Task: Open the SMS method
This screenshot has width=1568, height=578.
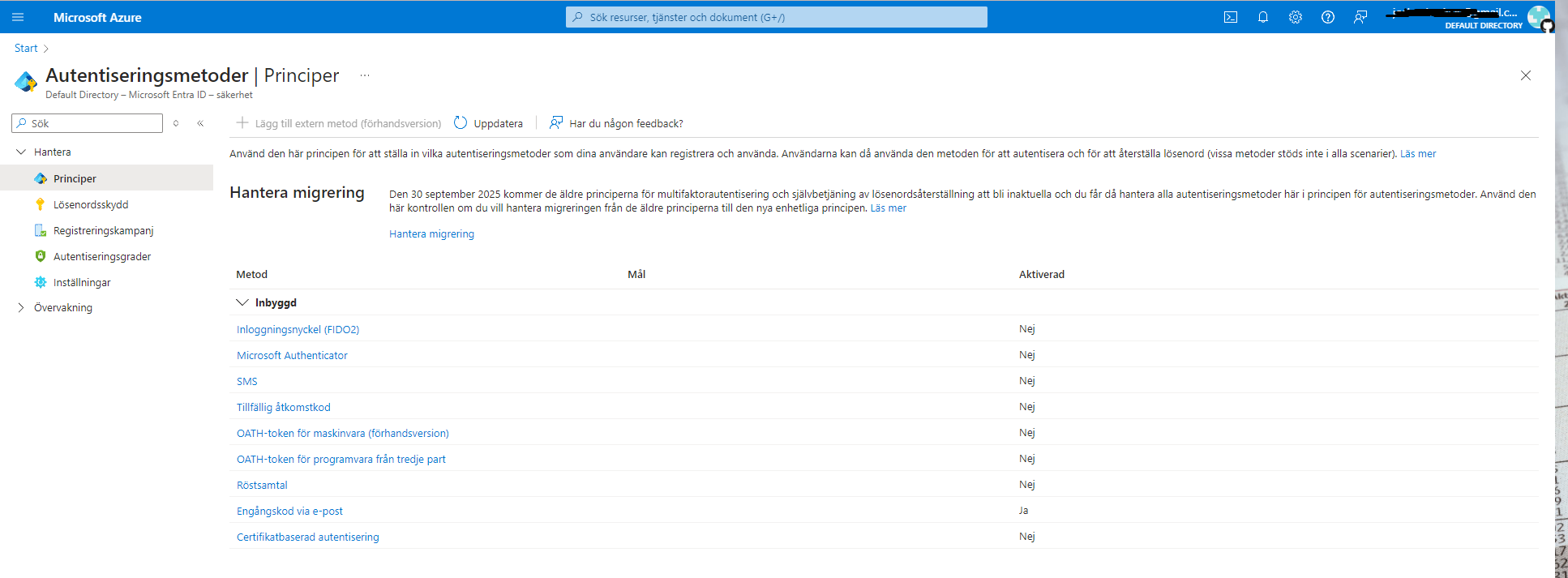Action: click(247, 381)
